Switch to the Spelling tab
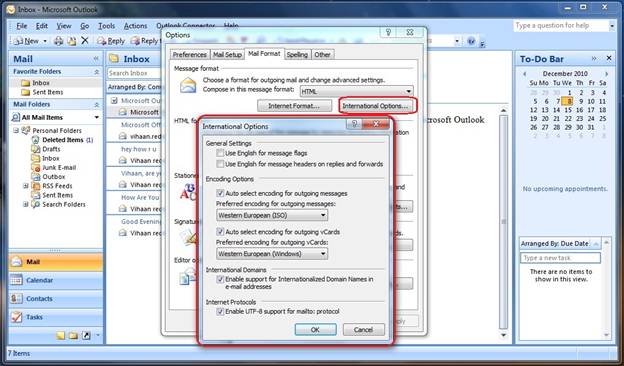The height and width of the screenshot is (366, 624). pyautogui.click(x=297, y=55)
